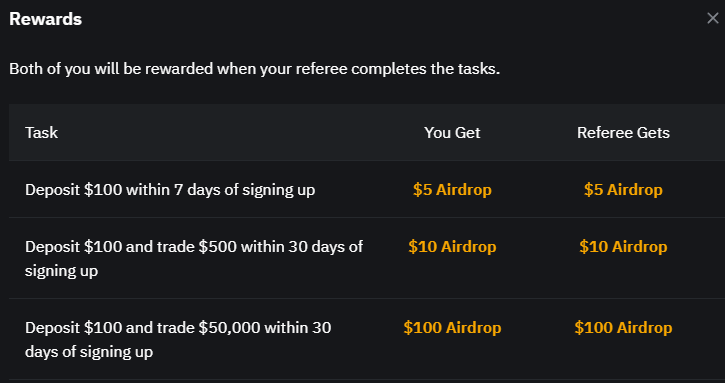Click the $500 amount in the second task
Viewport: 725px width, 383px height.
click(x=218, y=247)
